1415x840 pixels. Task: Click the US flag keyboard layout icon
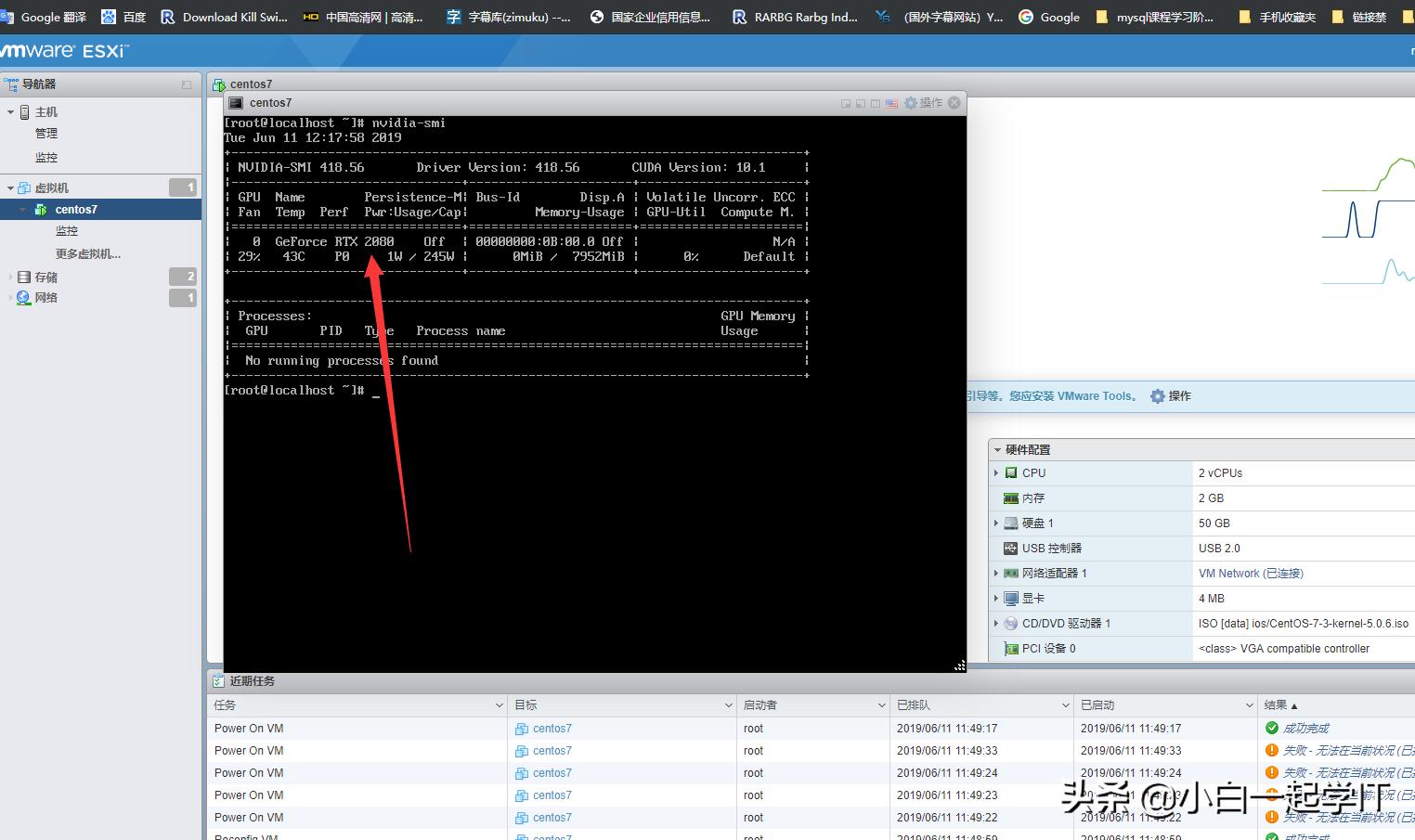(x=891, y=103)
